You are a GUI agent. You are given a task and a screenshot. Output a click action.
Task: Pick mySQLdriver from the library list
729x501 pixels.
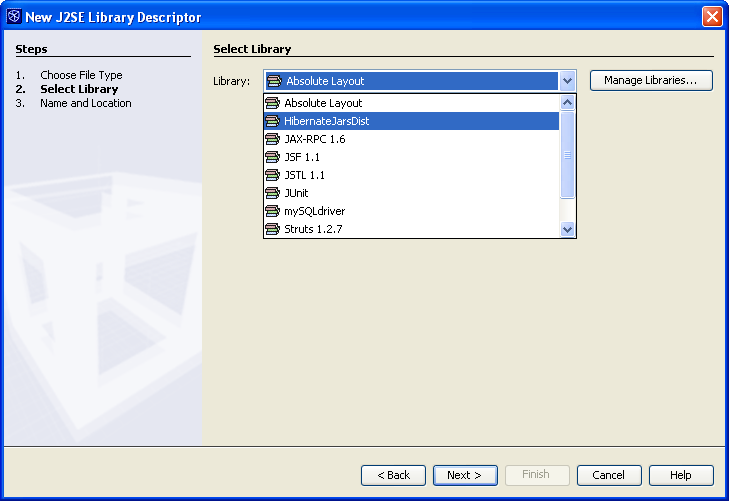411,211
